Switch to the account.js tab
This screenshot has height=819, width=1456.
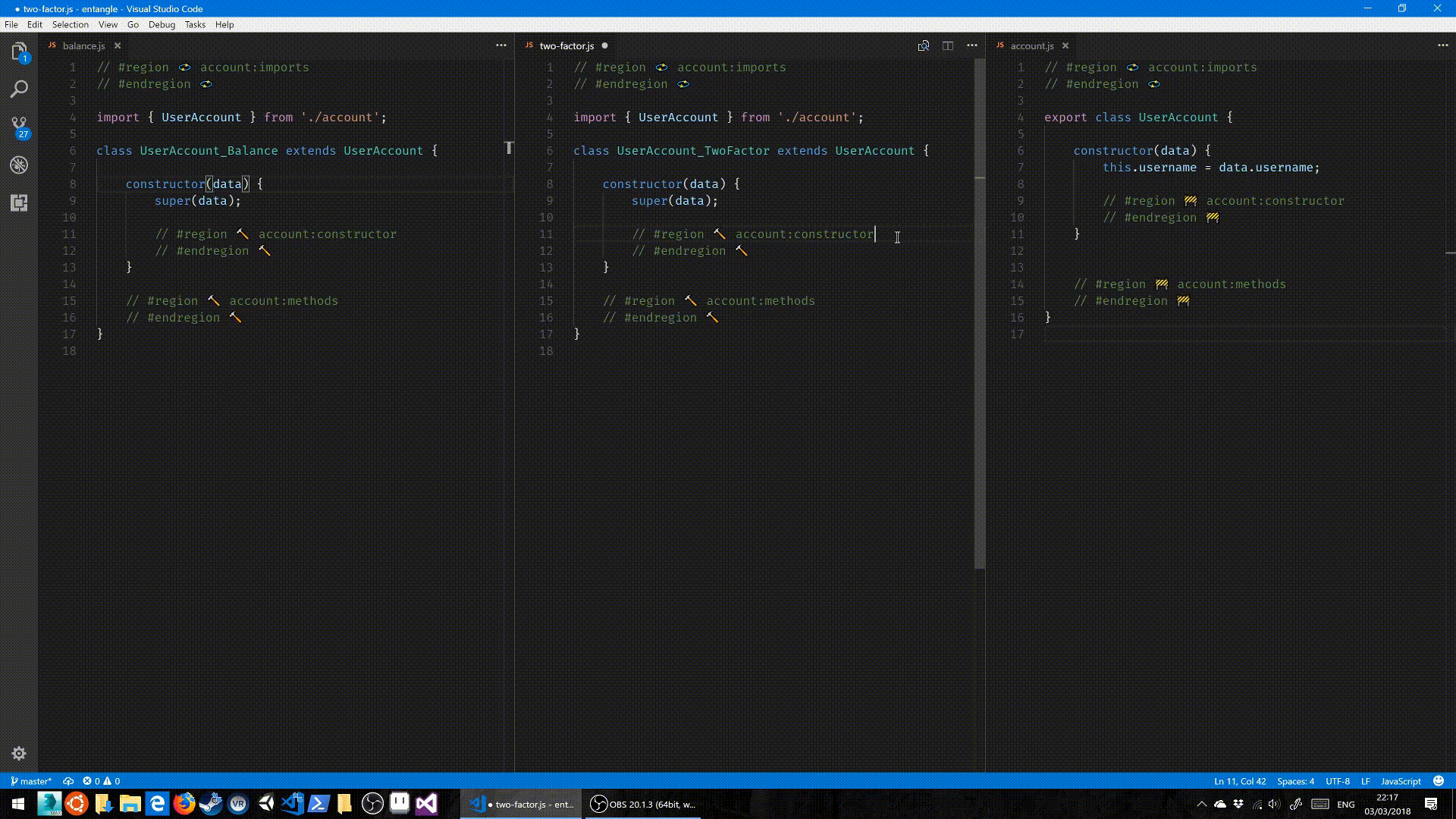point(1031,45)
